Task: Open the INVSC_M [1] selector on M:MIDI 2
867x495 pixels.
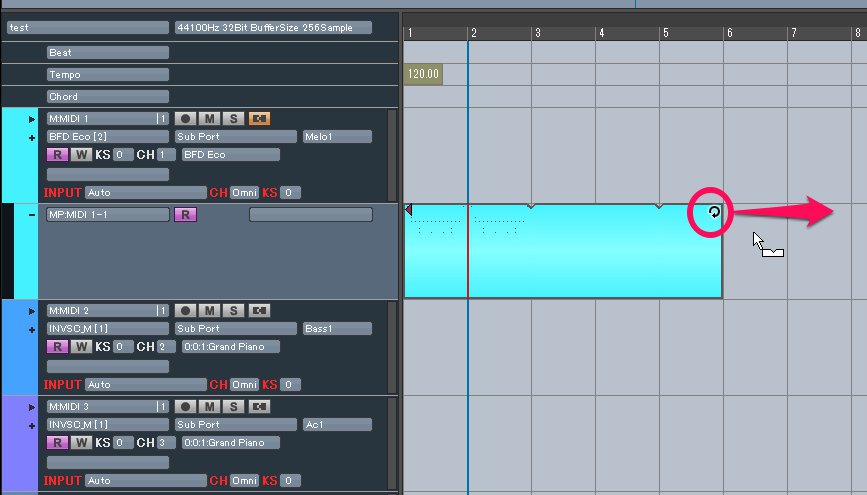Action: (108, 329)
